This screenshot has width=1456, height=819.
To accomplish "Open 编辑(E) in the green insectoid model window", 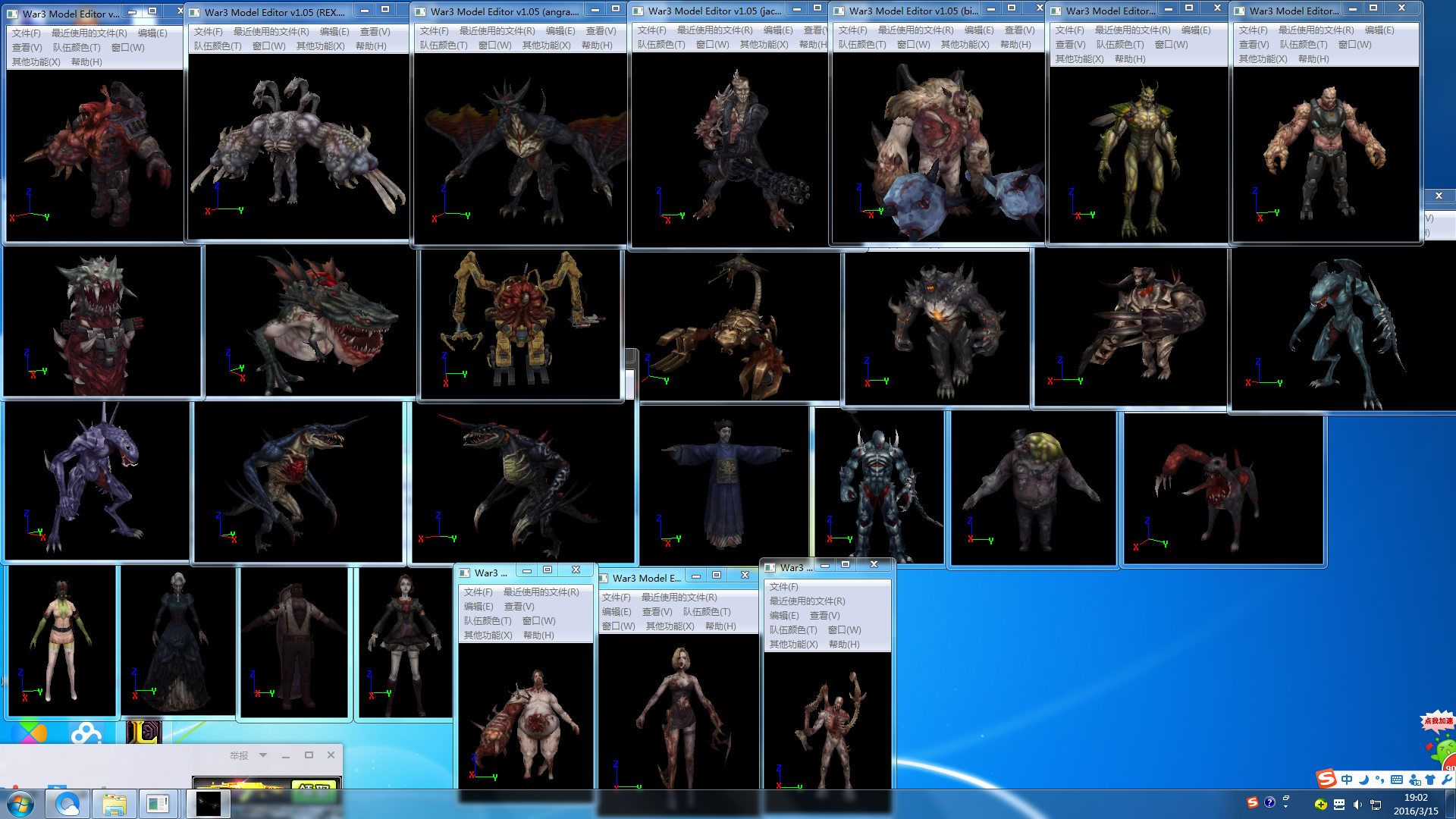I will point(1196,30).
